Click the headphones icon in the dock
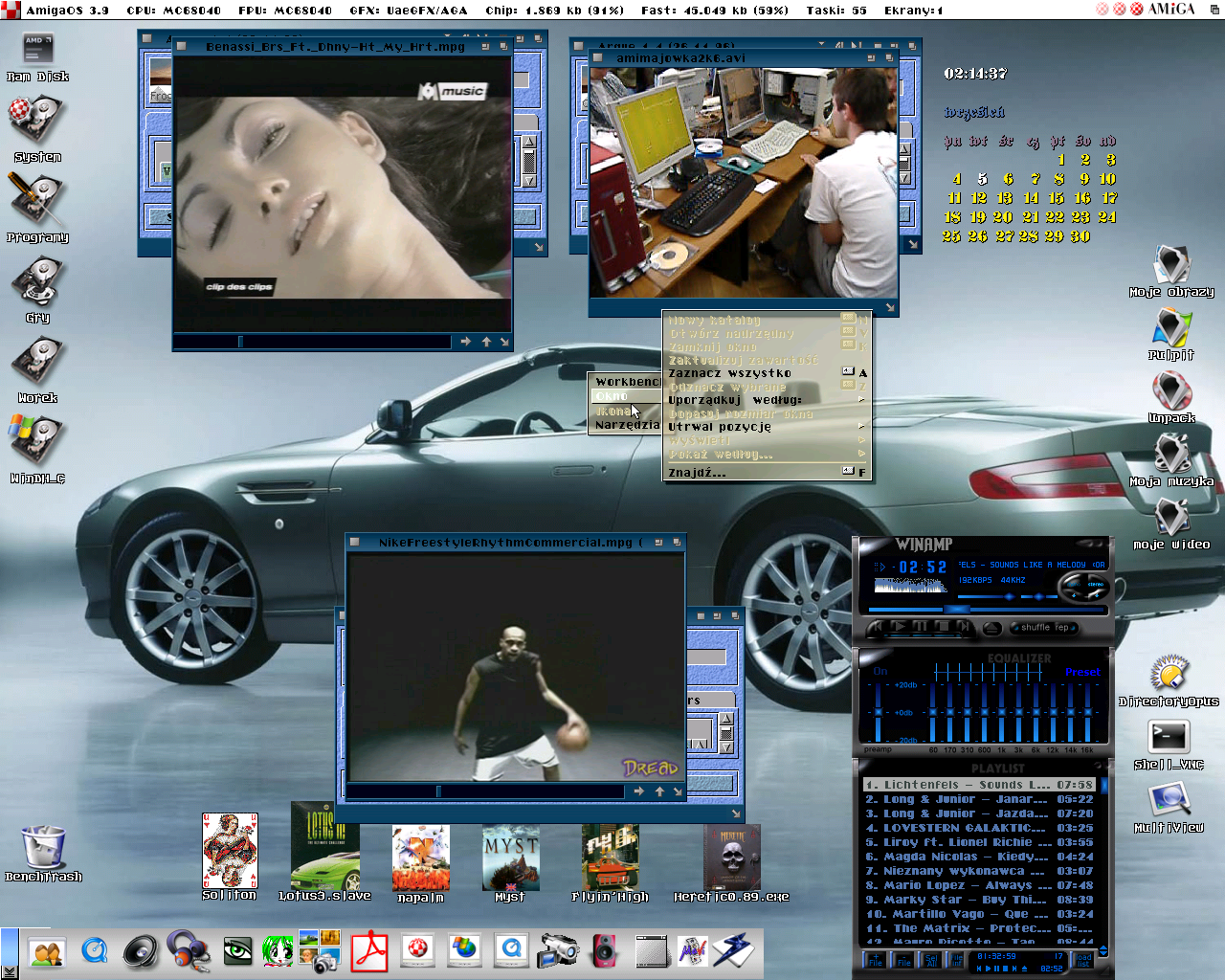Image resolution: width=1225 pixels, height=980 pixels. pos(188,952)
